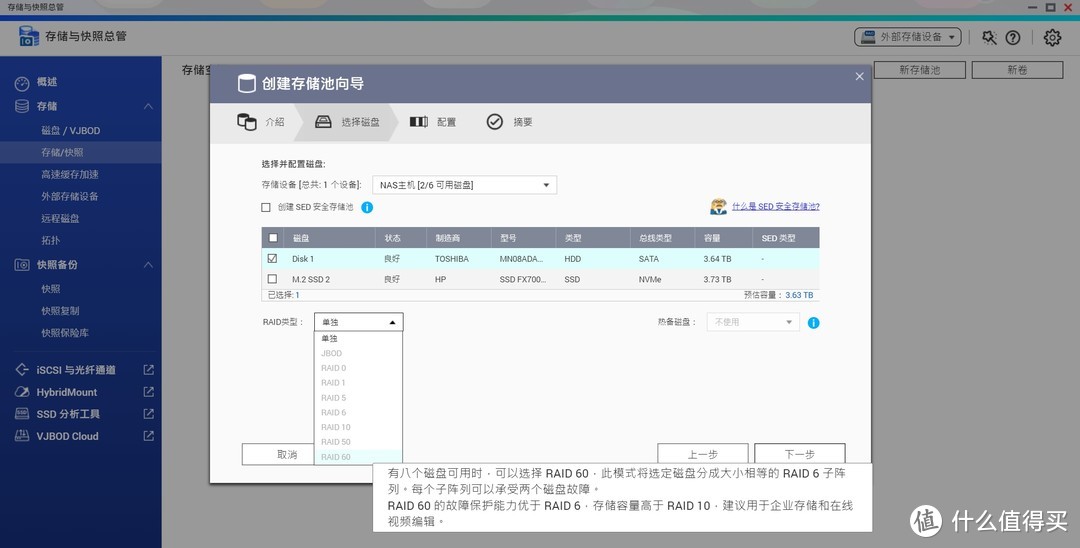Select the single option in the RAID list
Viewport: 1080px width, 548px height.
tap(358, 339)
